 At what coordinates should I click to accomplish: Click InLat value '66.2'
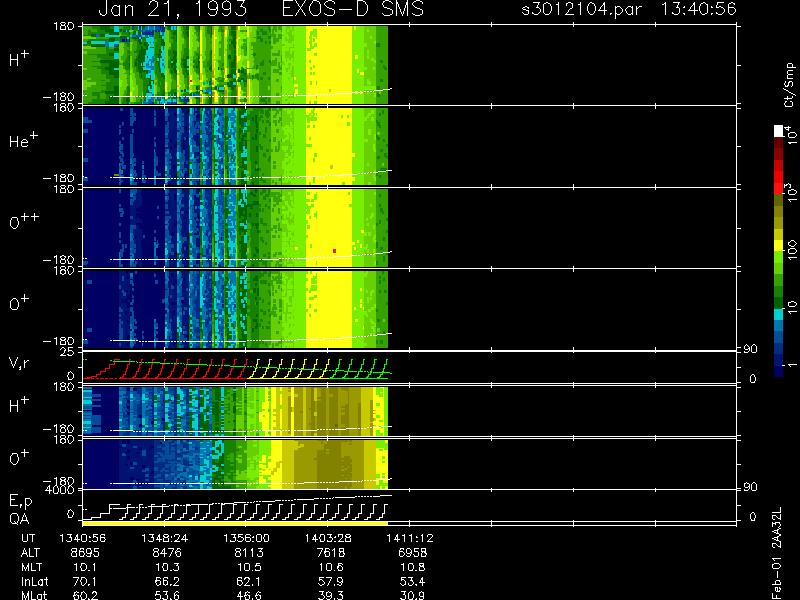tap(167, 581)
